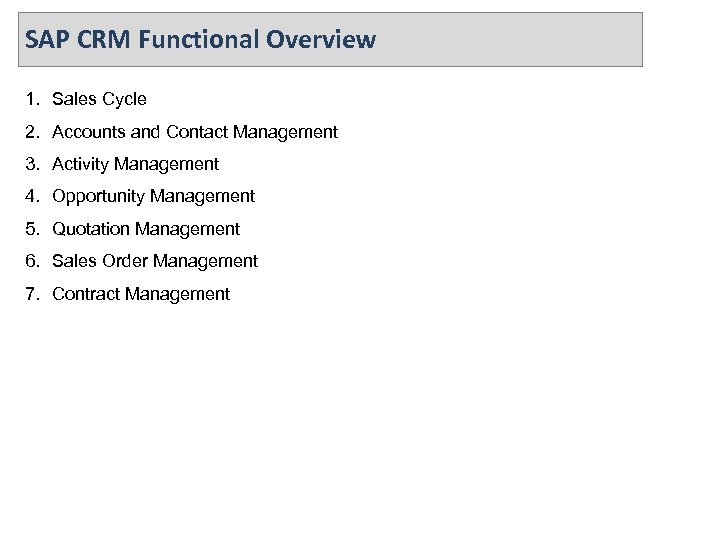Click the word "Overview" in the heading
This screenshot has width=720, height=540.
click(x=325, y=41)
